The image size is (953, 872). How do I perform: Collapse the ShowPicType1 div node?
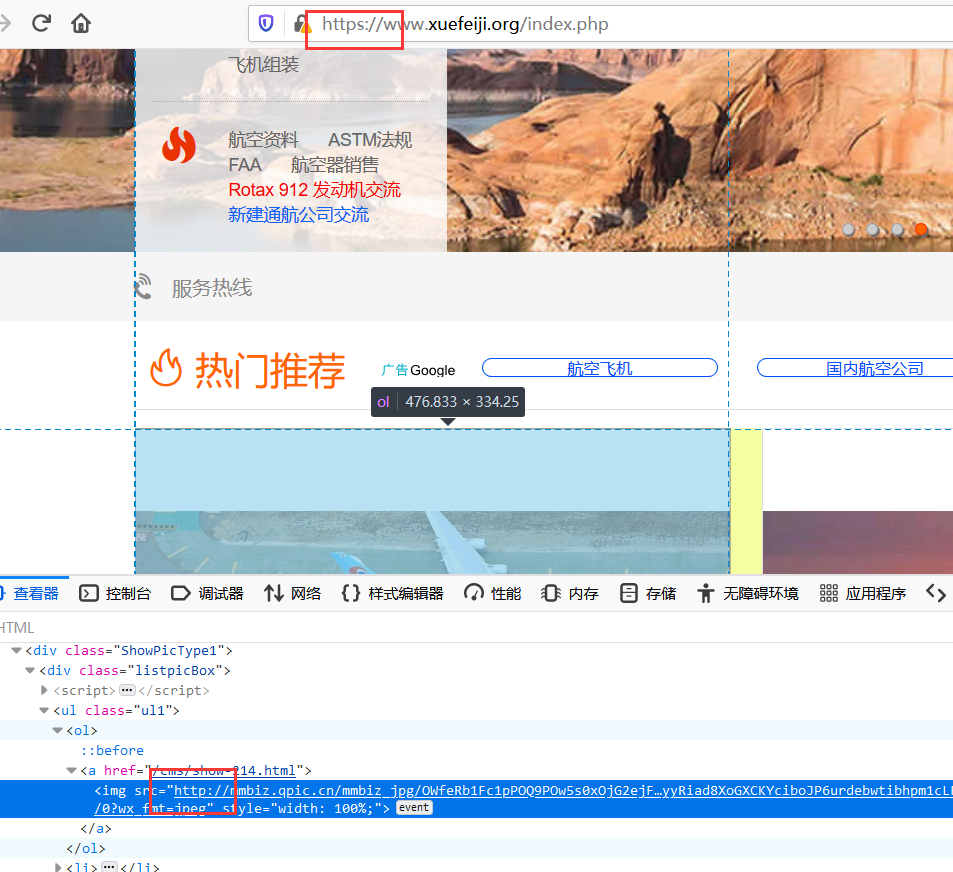click(x=17, y=651)
